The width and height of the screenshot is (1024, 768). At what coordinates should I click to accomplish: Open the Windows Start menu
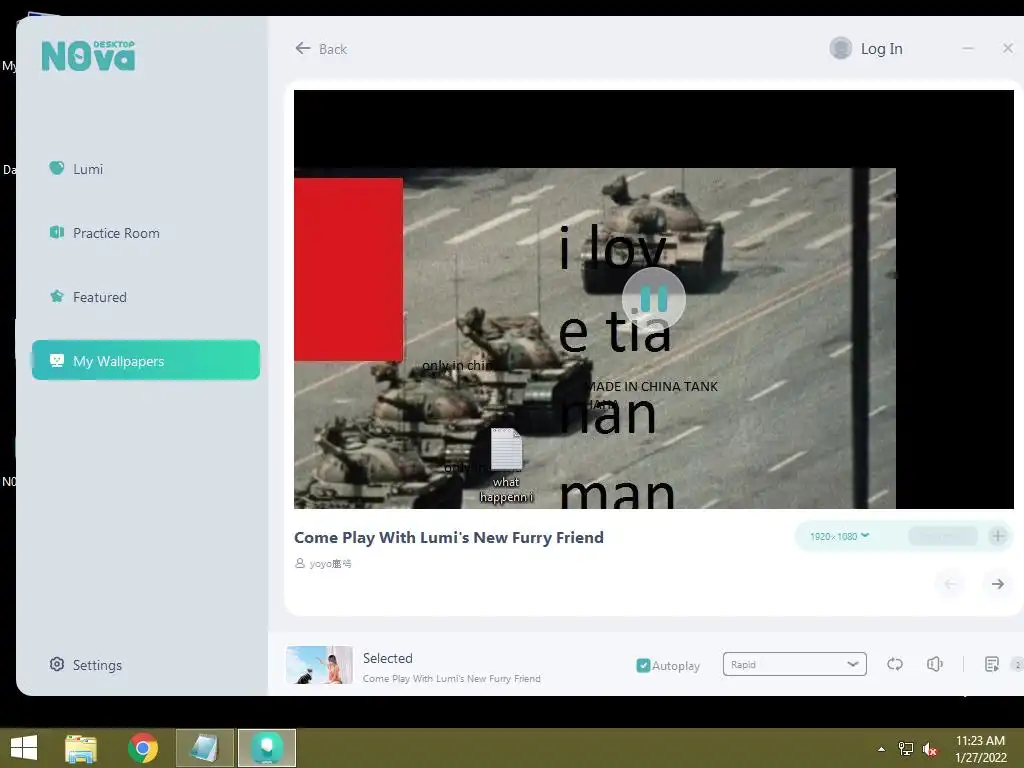click(x=24, y=748)
